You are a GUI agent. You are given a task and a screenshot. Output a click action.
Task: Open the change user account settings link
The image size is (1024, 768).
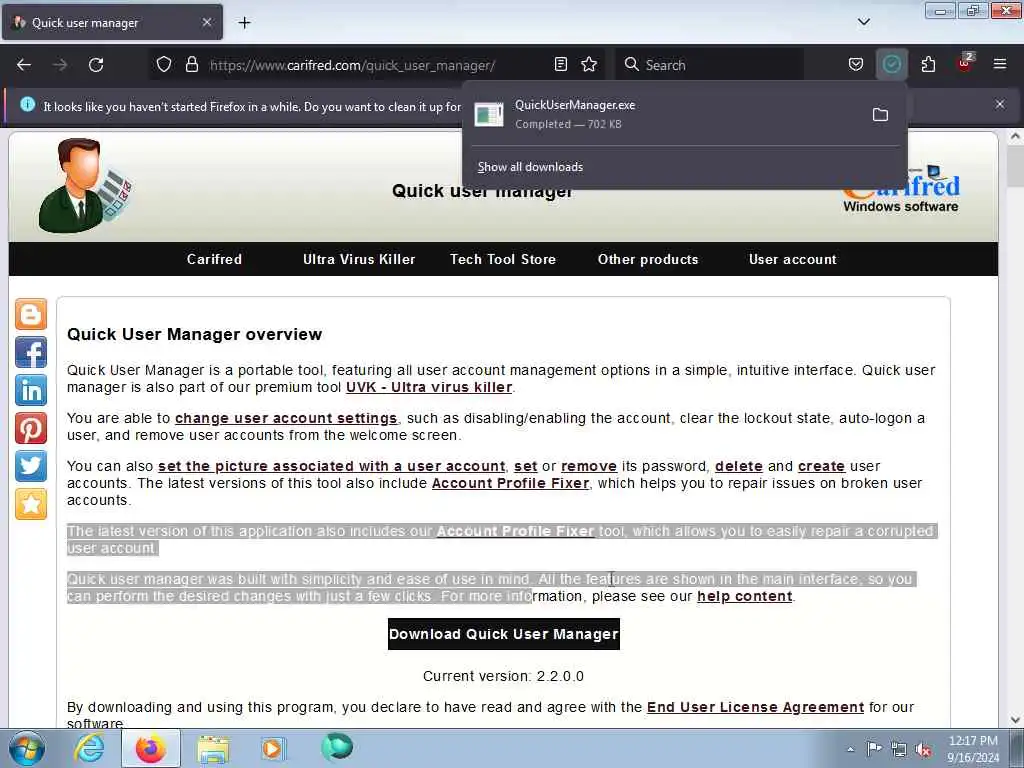point(286,418)
